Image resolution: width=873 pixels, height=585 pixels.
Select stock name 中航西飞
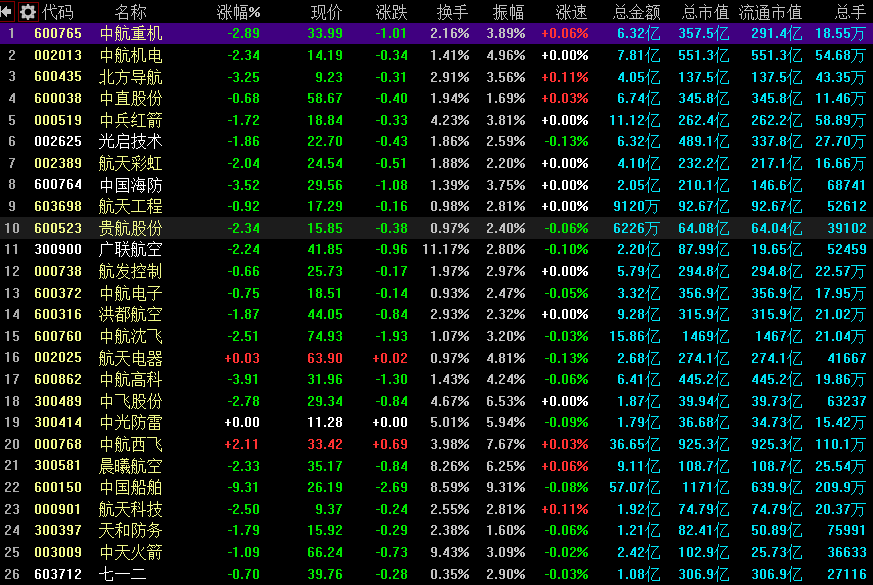click(x=131, y=444)
